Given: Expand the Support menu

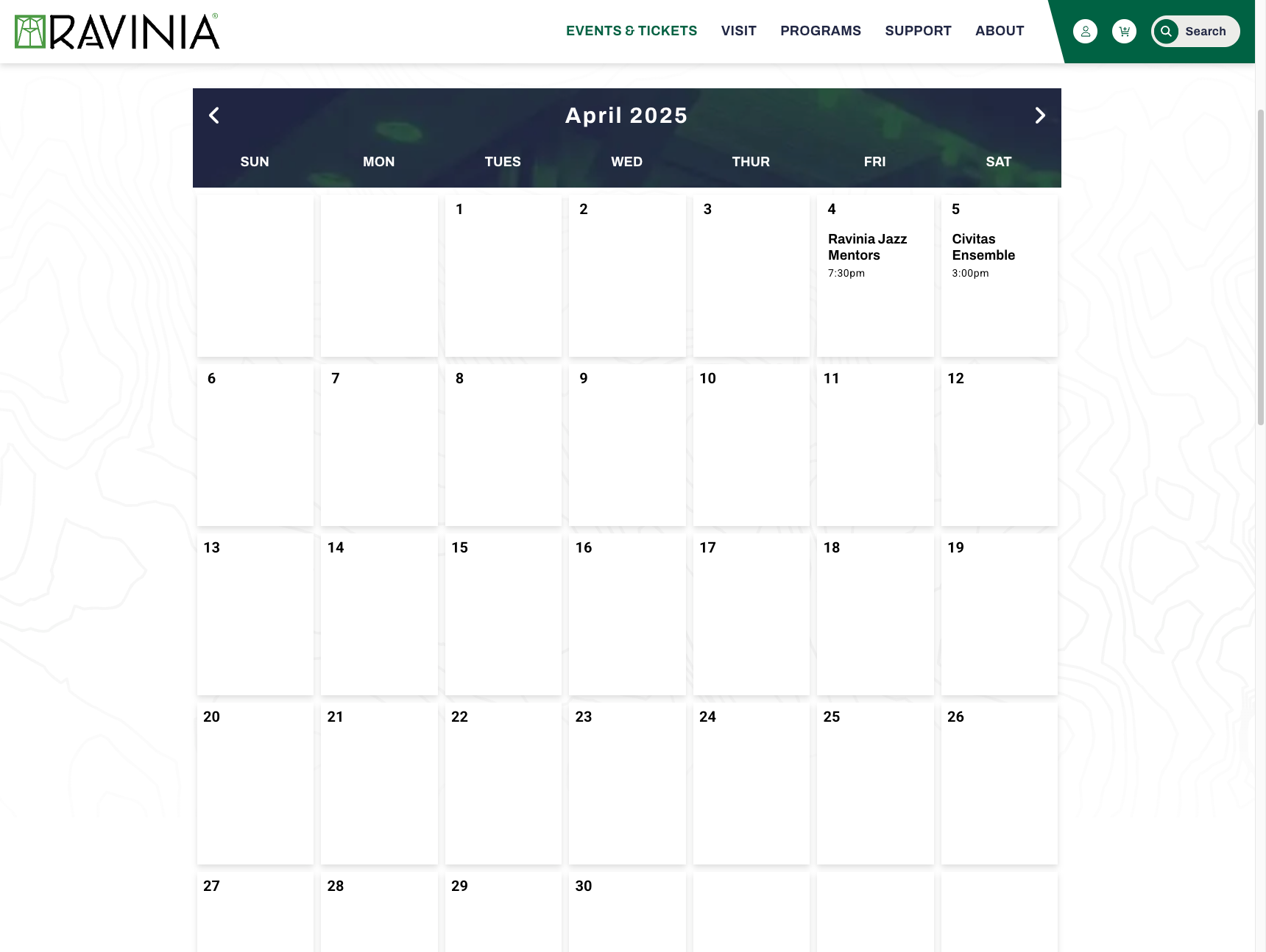Looking at the screenshot, I should coord(918,31).
